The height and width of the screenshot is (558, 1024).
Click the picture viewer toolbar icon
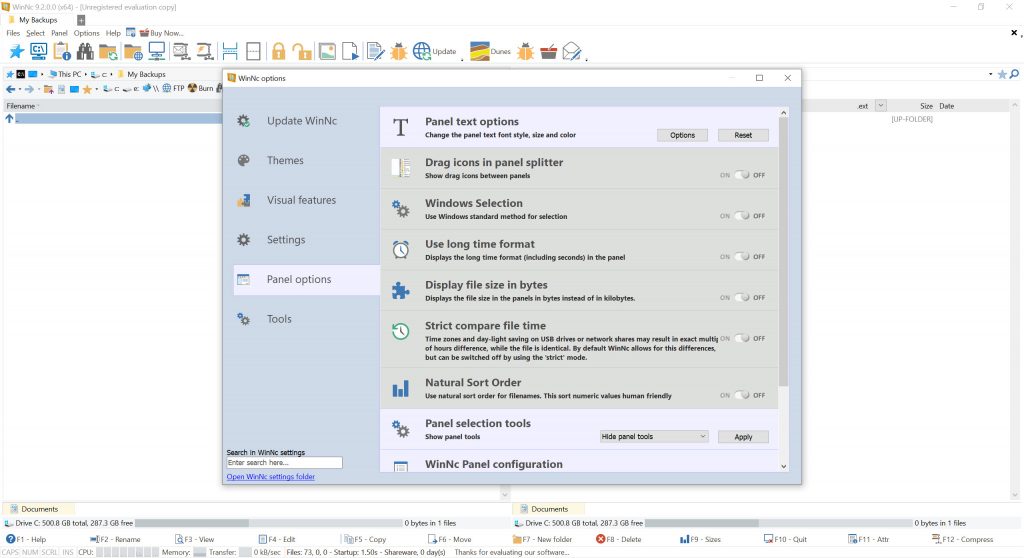tap(327, 51)
